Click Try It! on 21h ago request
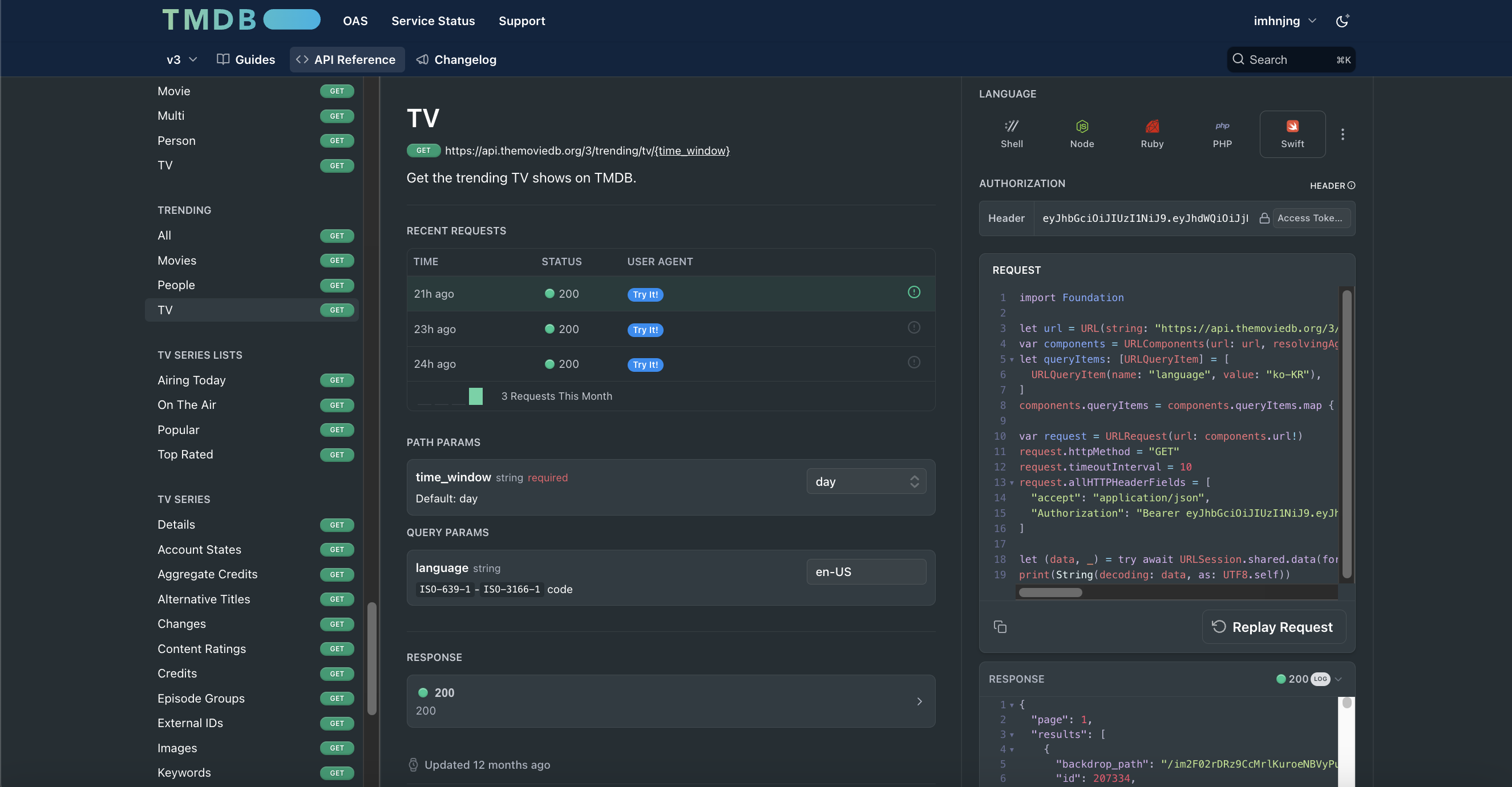This screenshot has height=787, width=1512. click(645, 295)
